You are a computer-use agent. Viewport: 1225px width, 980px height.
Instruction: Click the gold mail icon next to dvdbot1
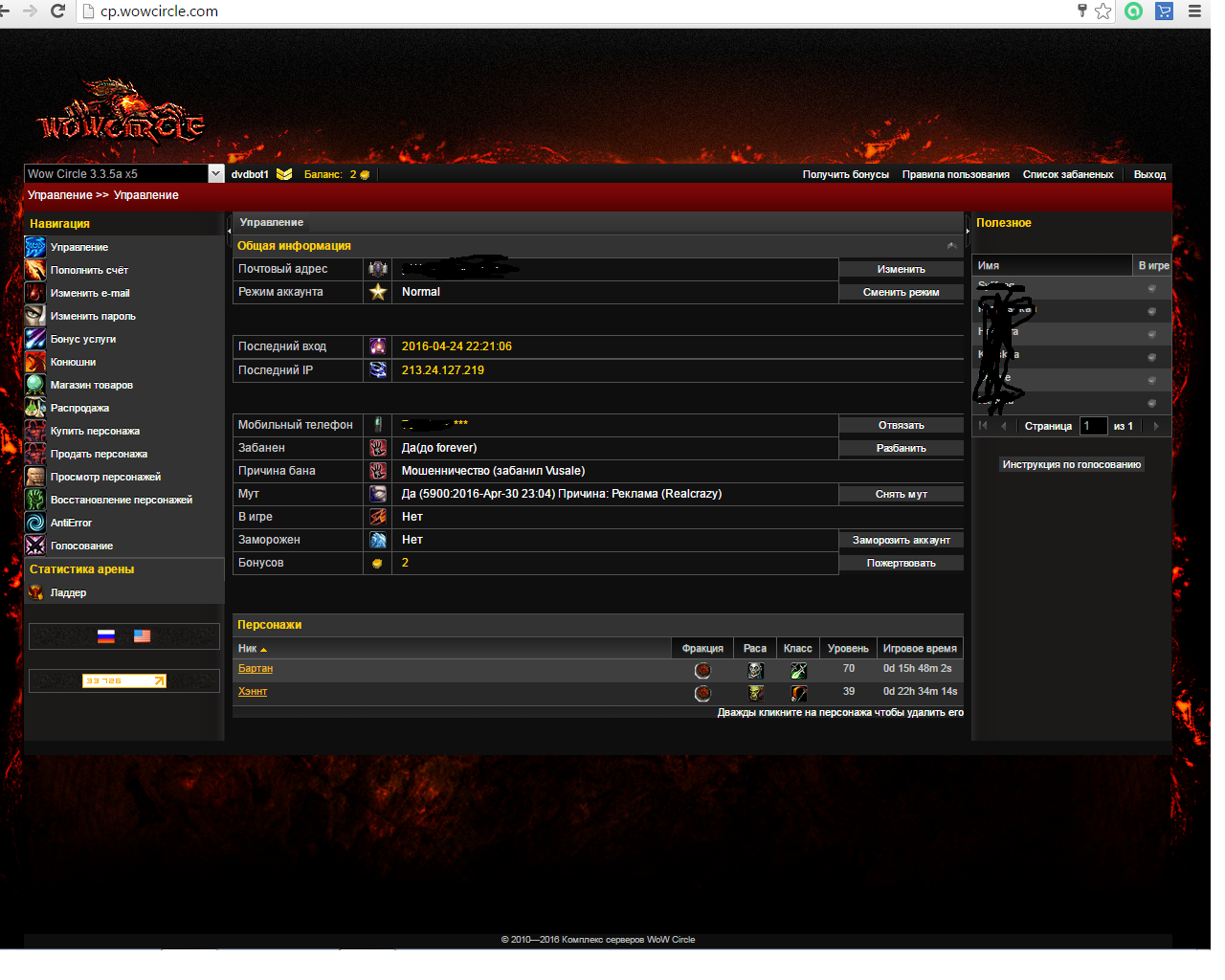[x=284, y=174]
